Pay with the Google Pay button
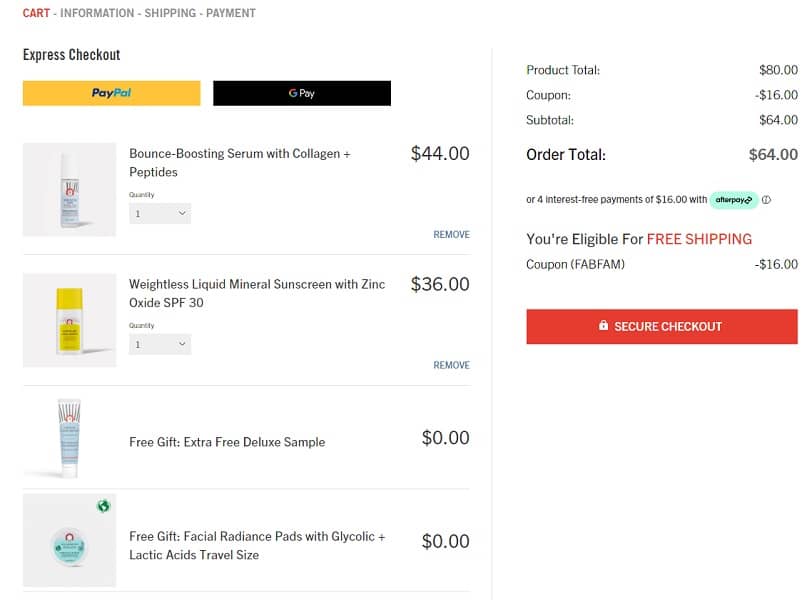812x600 pixels. [x=302, y=93]
